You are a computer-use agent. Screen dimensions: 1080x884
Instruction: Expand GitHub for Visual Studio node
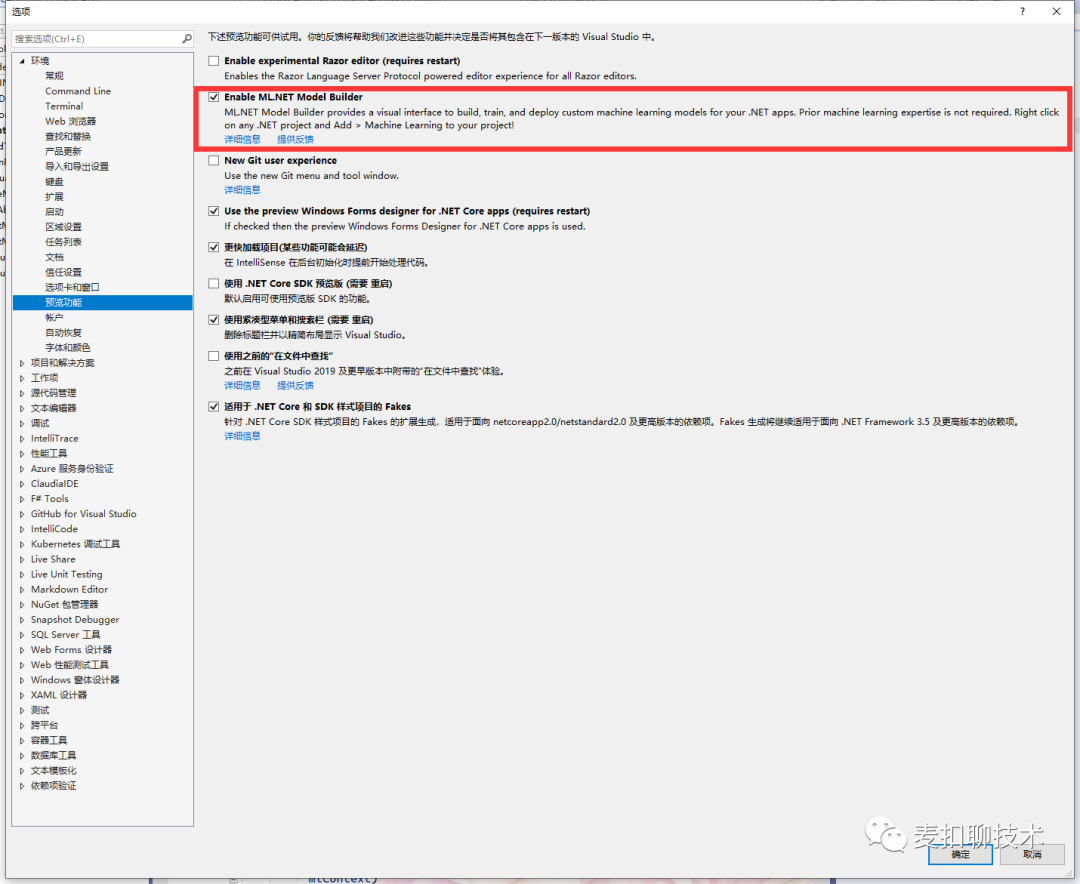22,514
